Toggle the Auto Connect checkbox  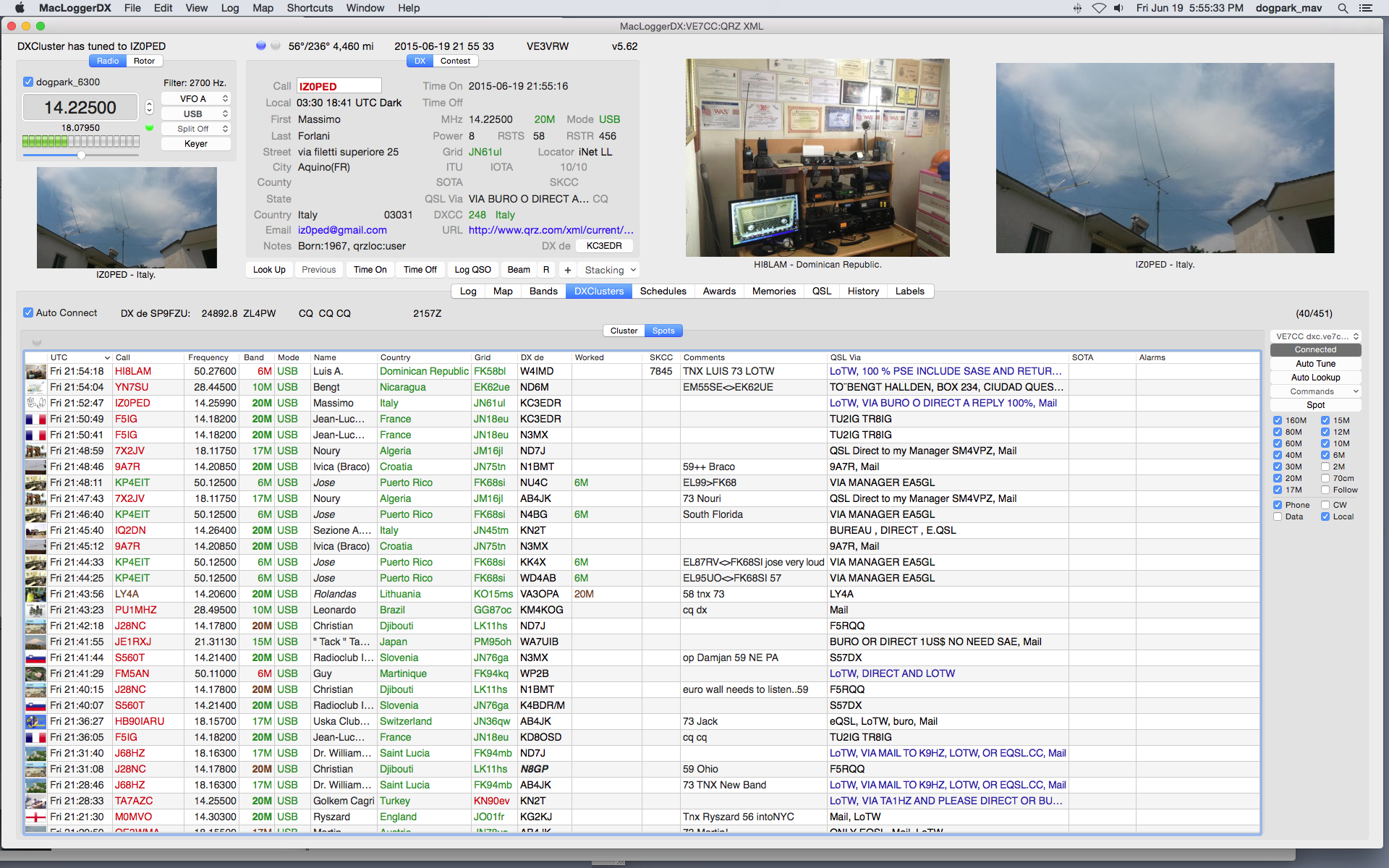[x=27, y=313]
